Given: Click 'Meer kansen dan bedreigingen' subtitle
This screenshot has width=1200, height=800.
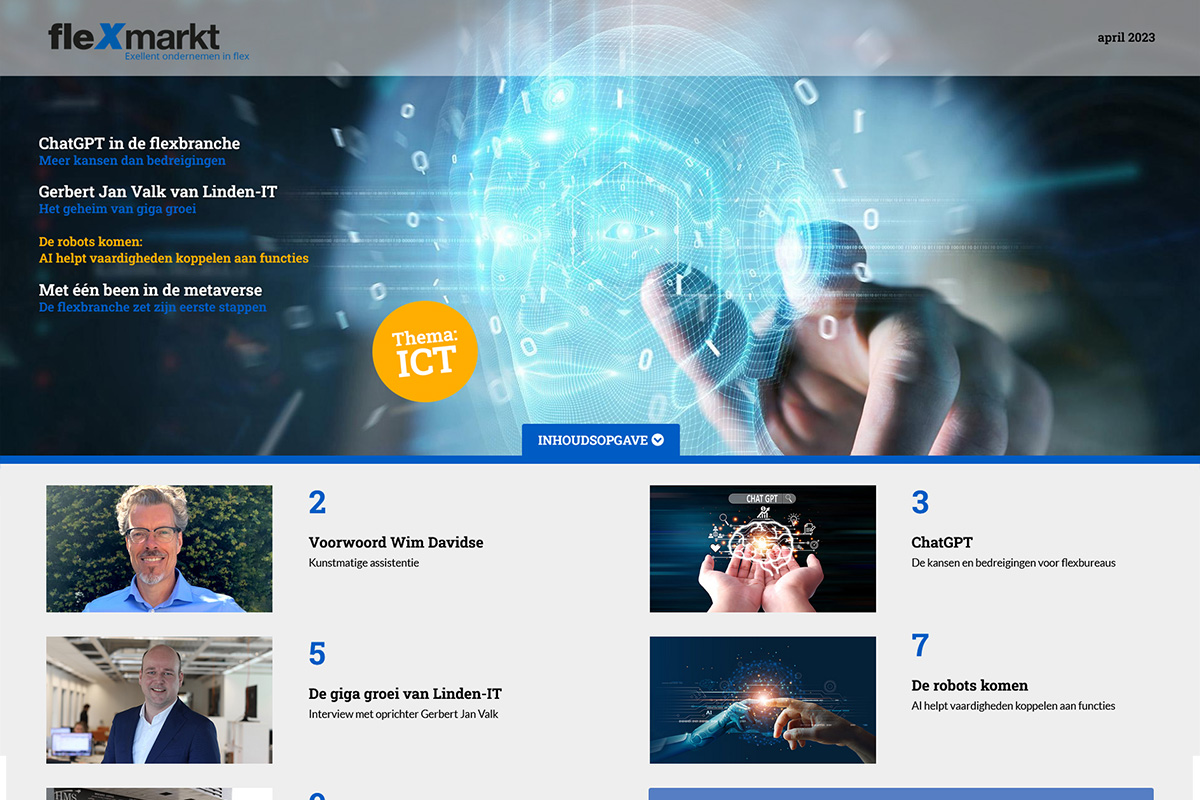Looking at the screenshot, I should click(x=132, y=161).
